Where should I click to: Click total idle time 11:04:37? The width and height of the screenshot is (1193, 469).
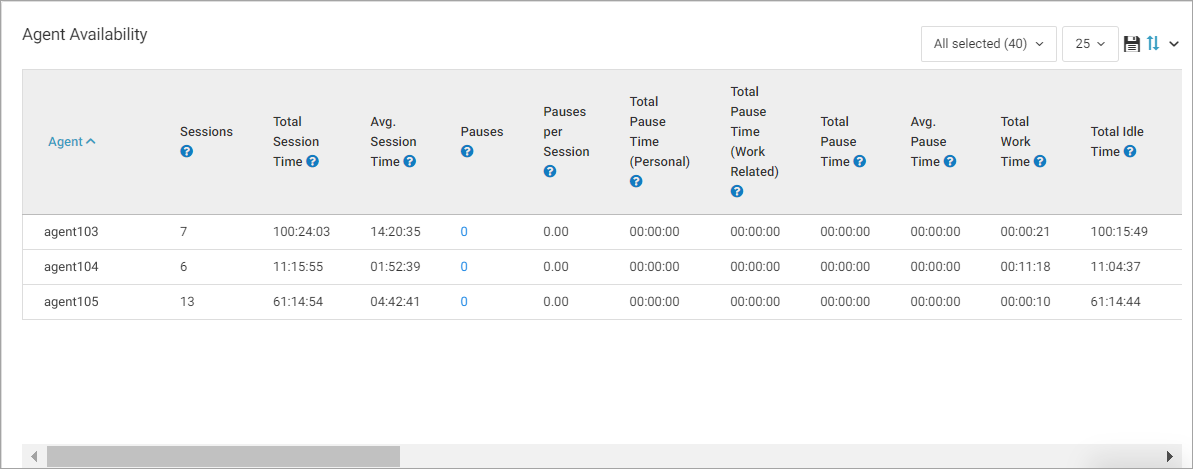click(1115, 266)
